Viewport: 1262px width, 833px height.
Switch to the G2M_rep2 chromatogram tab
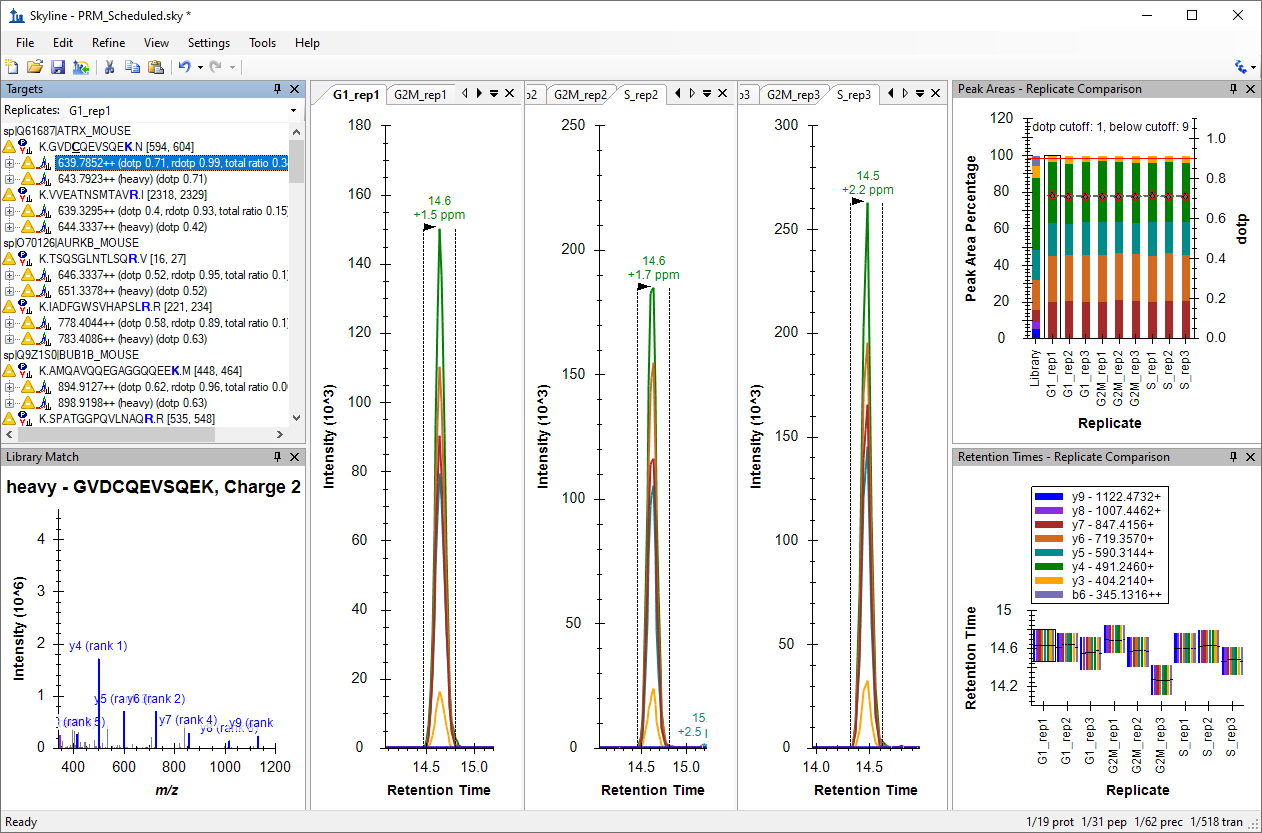(580, 94)
